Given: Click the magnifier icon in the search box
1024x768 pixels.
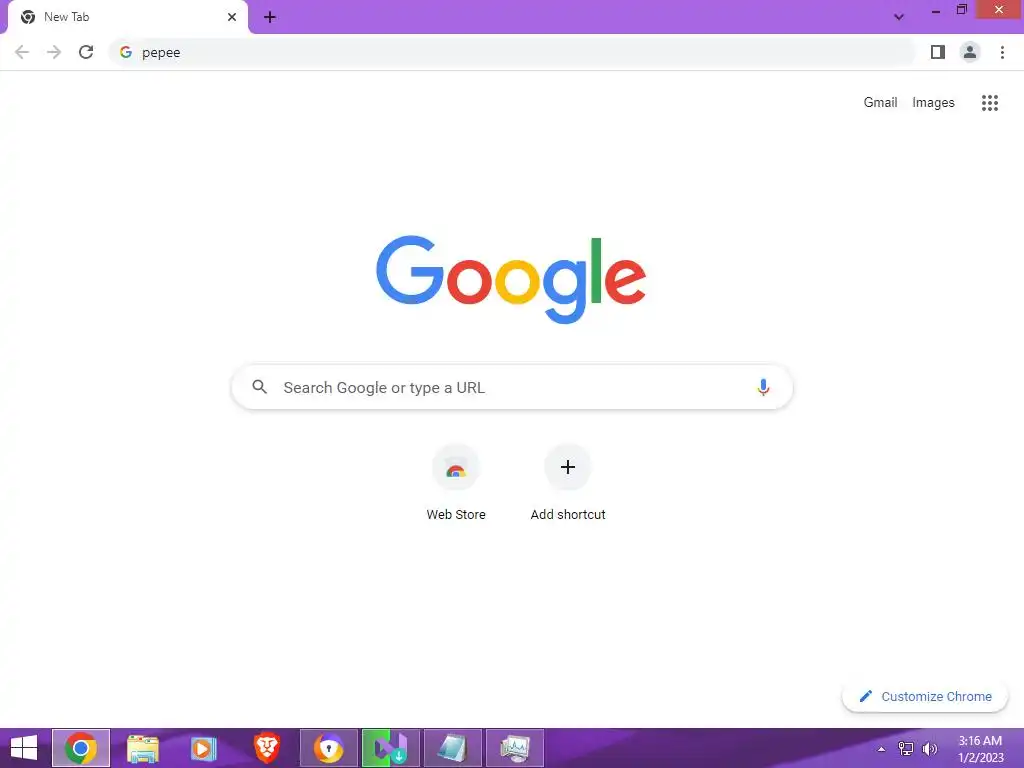Looking at the screenshot, I should click(259, 387).
